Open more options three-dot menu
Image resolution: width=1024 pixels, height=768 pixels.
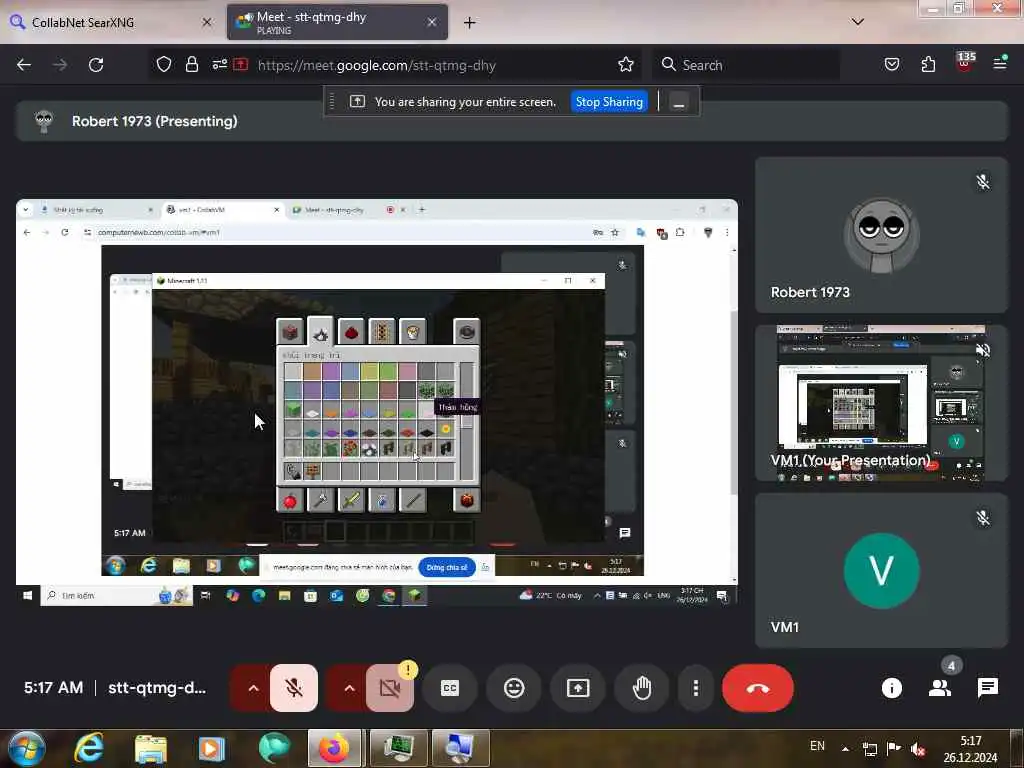tap(696, 688)
